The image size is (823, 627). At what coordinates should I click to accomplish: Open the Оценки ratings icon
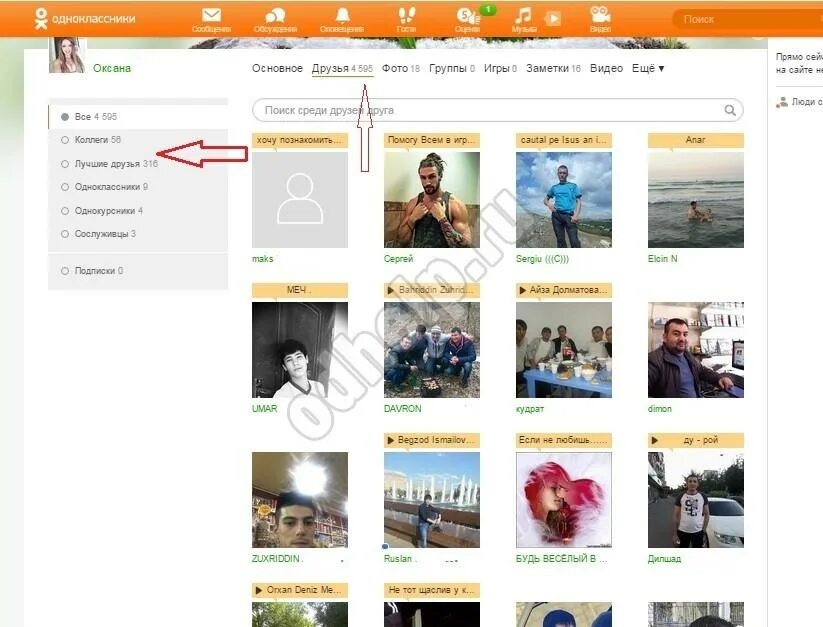click(468, 20)
